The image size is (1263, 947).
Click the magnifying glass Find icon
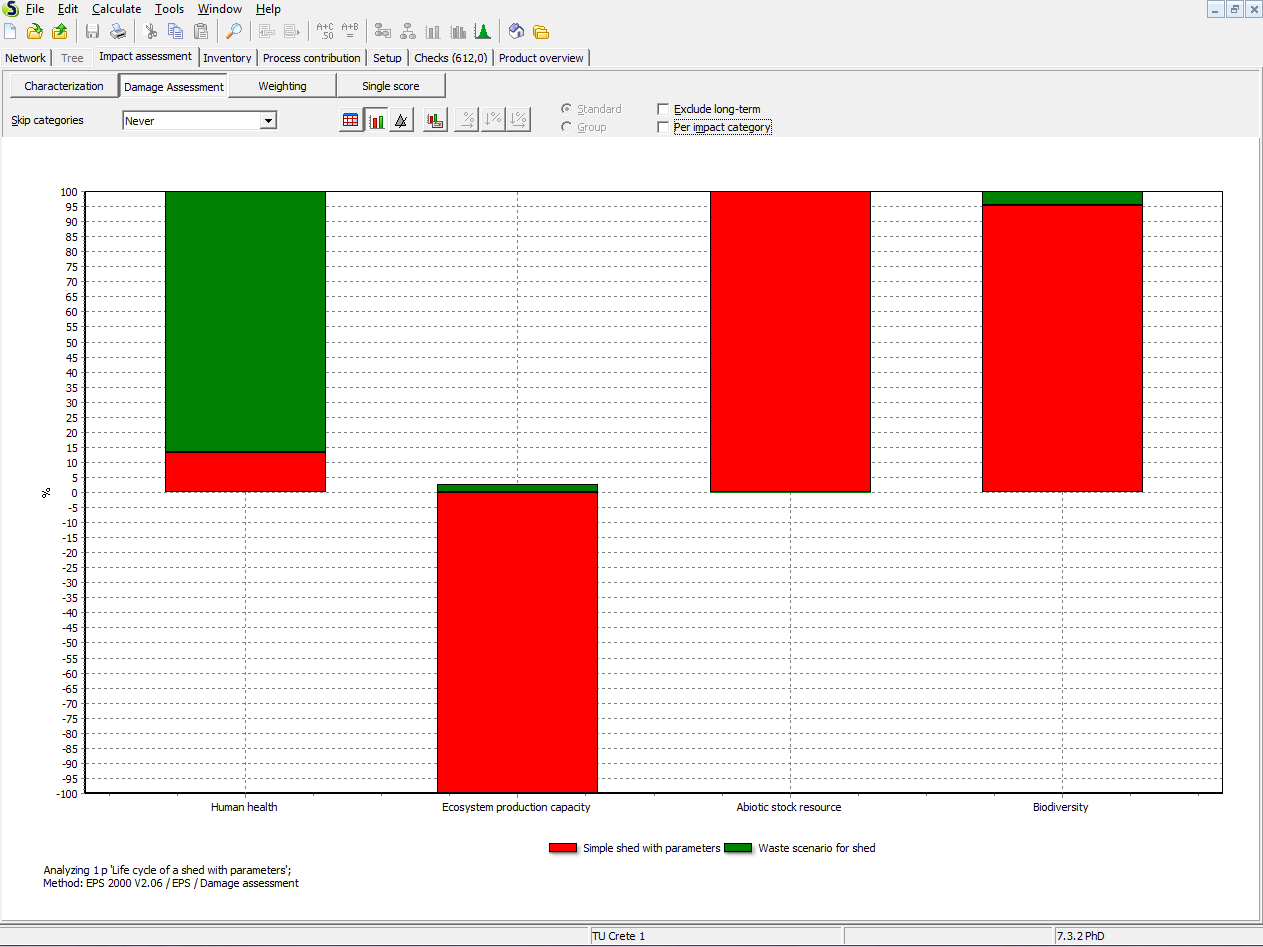[x=234, y=31]
